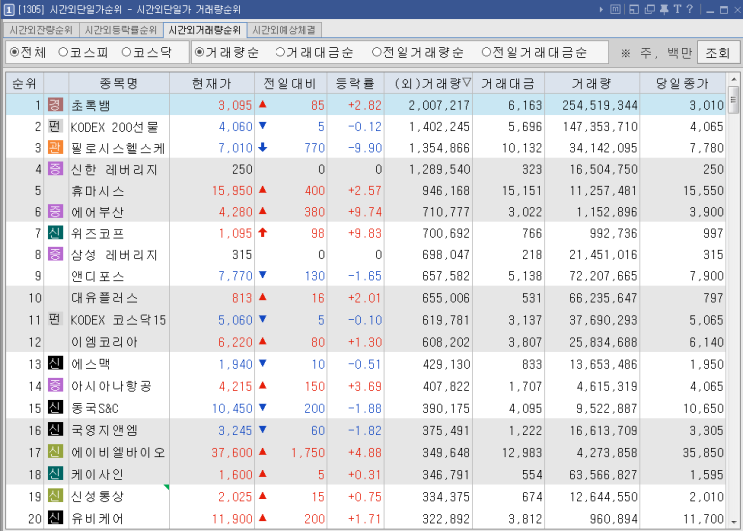This screenshot has height=531, width=743.
Task: Click the 거래대금 column header
Action: [508, 83]
